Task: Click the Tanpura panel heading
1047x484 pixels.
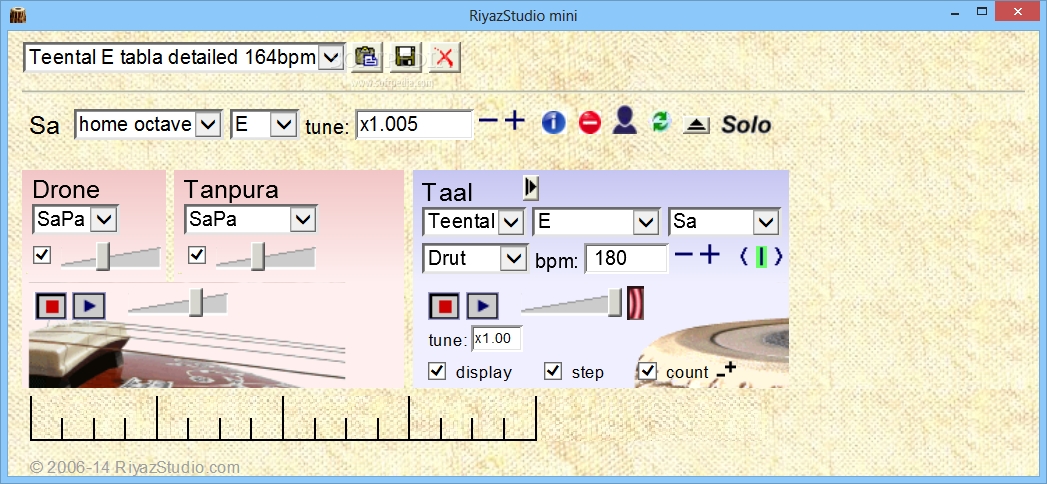Action: (x=231, y=190)
